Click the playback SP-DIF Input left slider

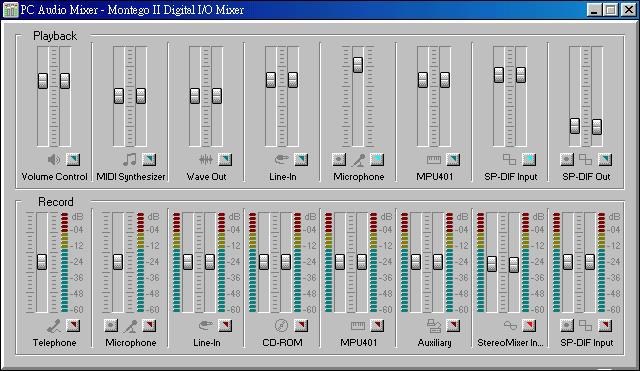click(x=499, y=75)
